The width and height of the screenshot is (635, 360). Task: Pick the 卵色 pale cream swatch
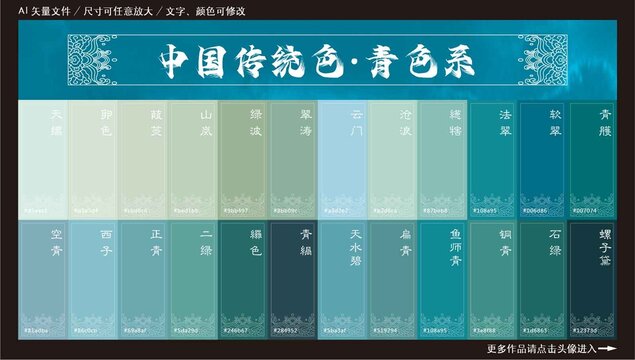(x=93, y=160)
